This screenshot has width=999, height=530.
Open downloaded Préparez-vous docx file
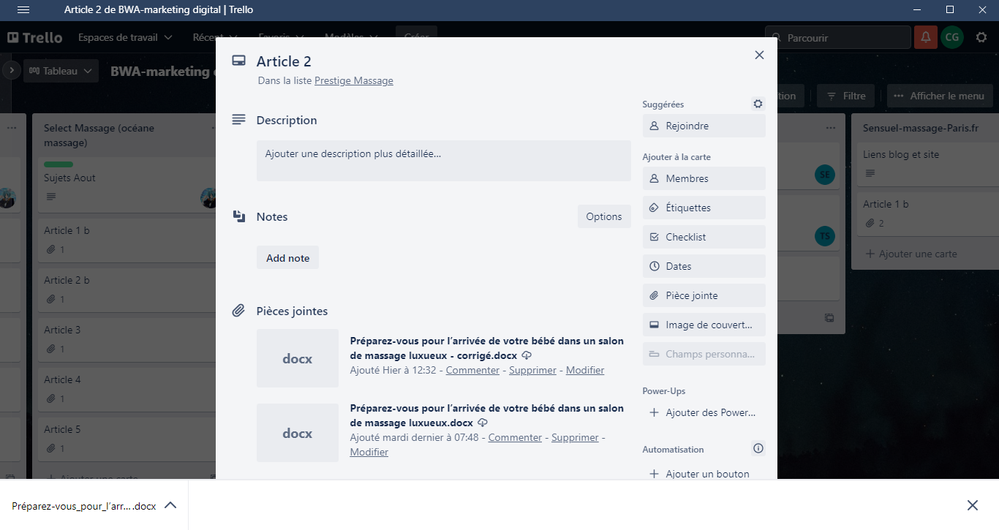(x=83, y=506)
